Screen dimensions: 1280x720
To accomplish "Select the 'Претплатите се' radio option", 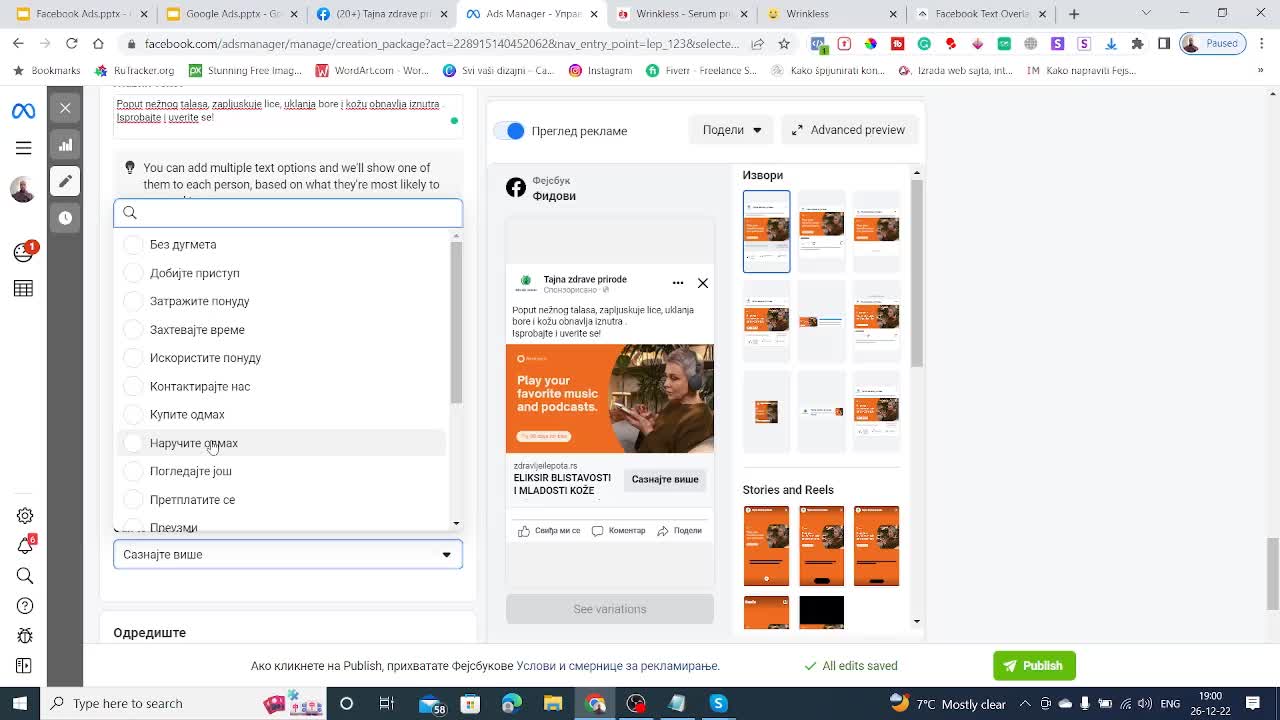I will (133, 500).
